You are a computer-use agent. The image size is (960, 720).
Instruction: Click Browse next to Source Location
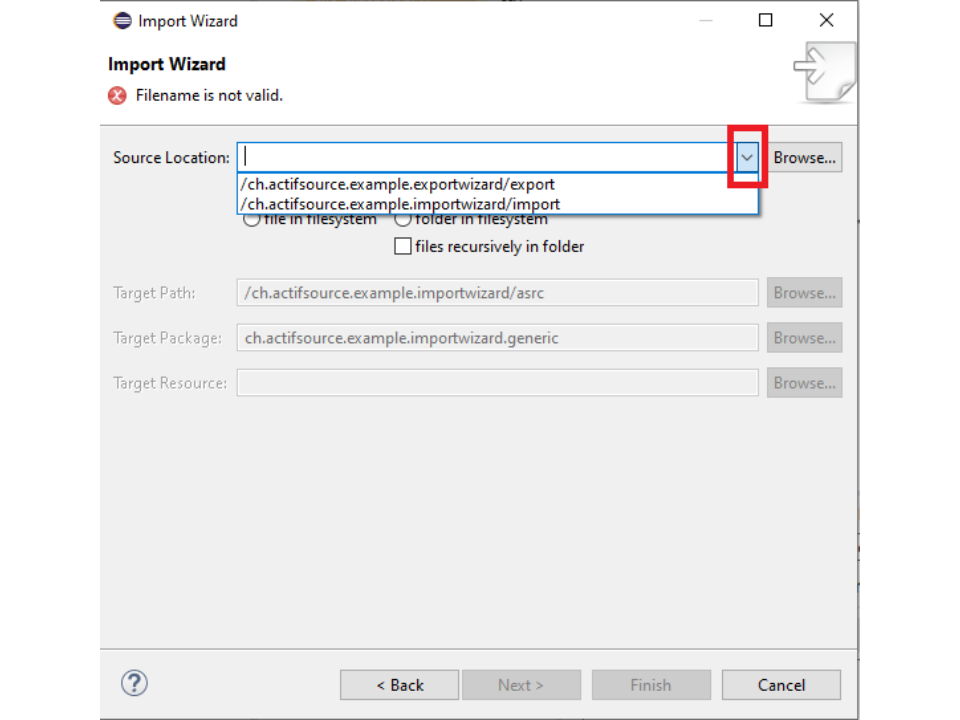(x=804, y=158)
